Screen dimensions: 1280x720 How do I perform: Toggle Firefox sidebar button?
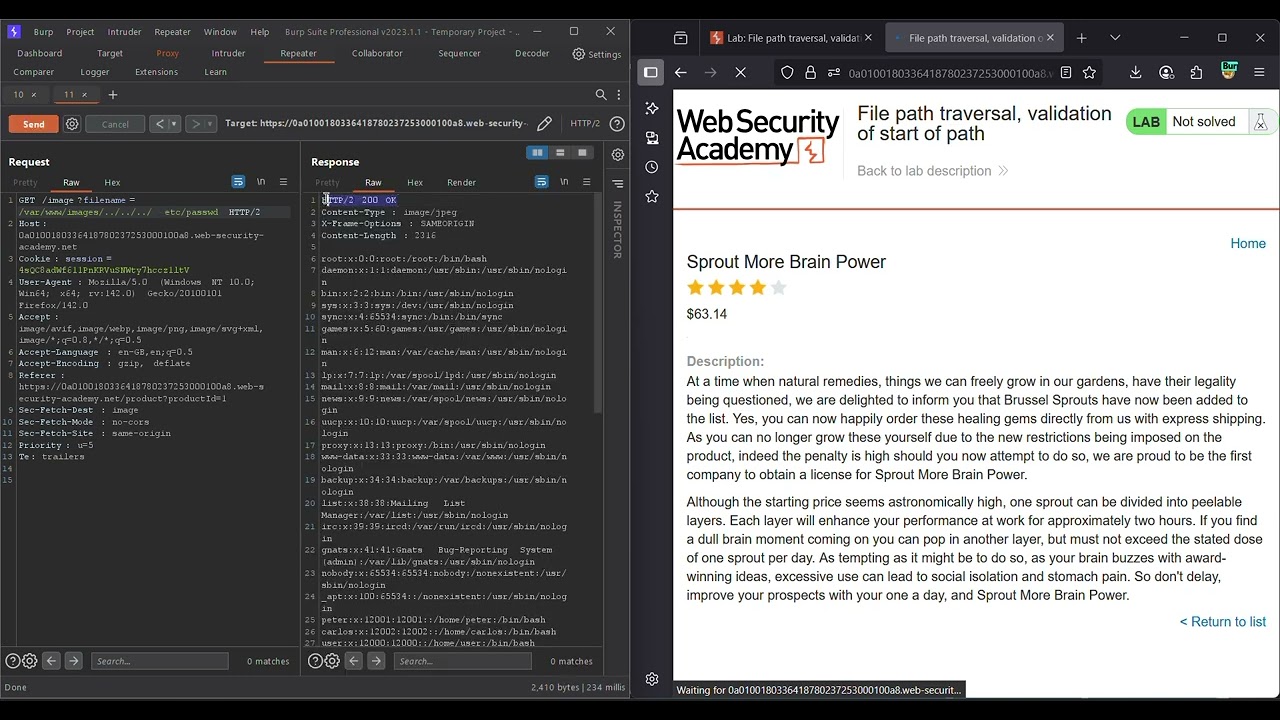(x=650, y=73)
